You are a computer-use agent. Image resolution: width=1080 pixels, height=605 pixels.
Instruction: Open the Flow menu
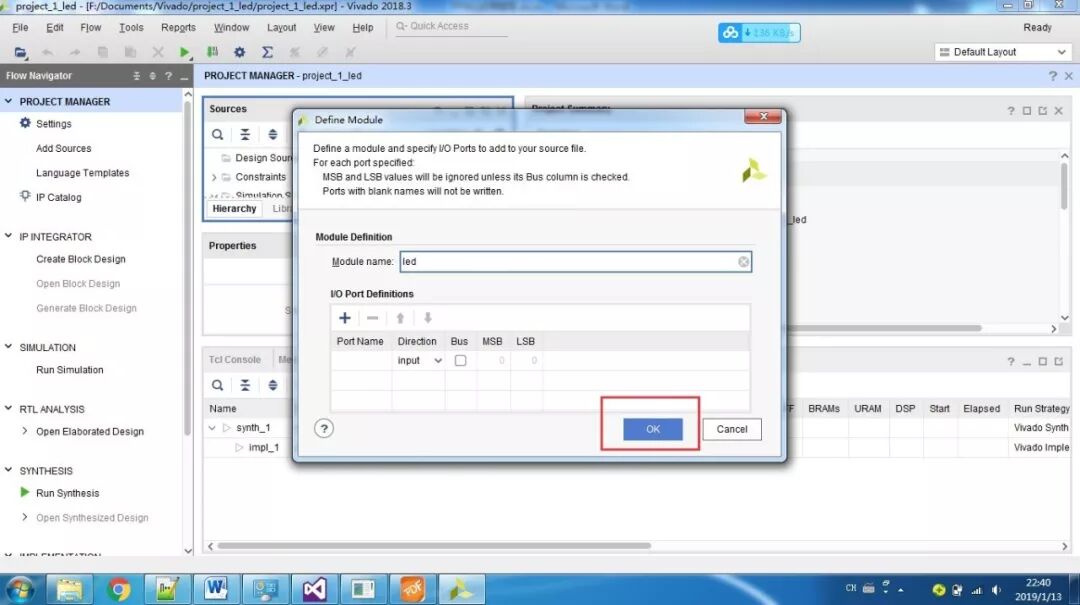[90, 28]
